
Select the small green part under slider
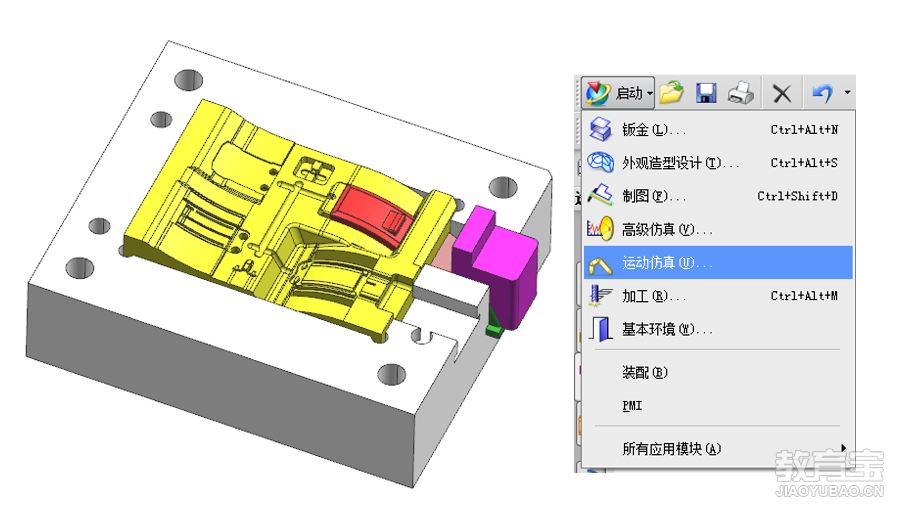[494, 324]
